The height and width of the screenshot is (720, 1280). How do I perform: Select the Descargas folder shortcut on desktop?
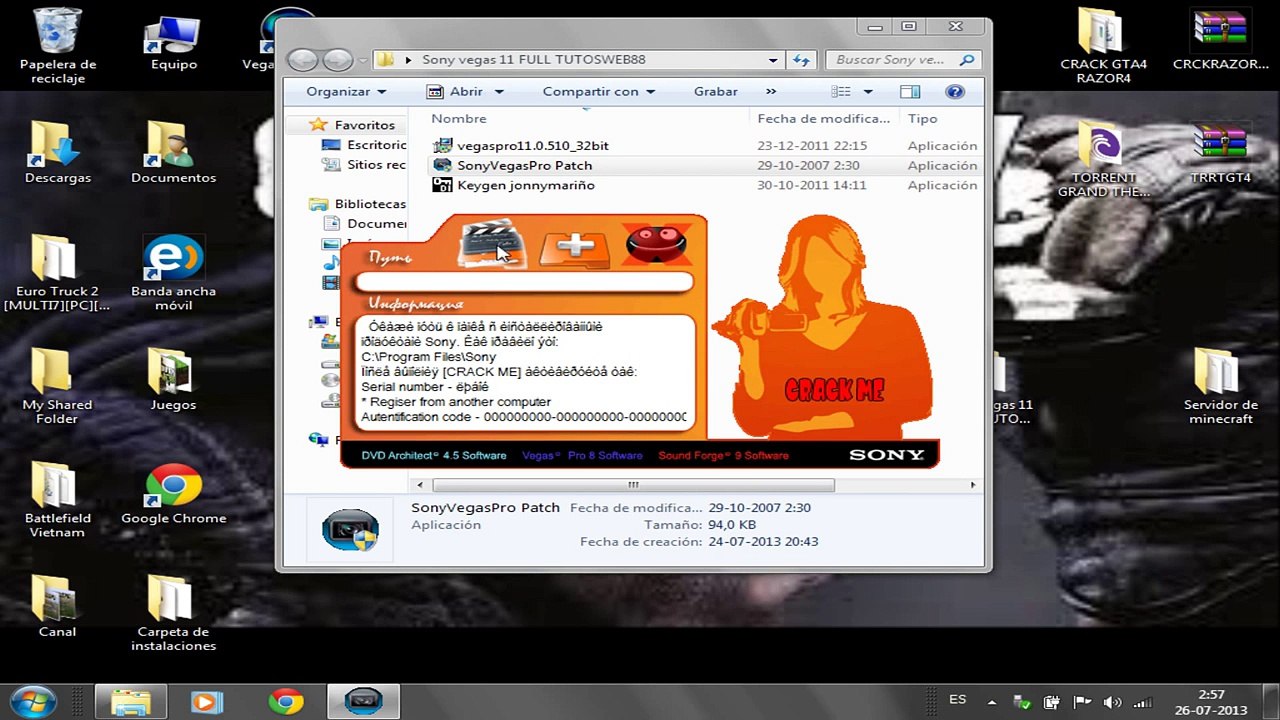coord(58,152)
